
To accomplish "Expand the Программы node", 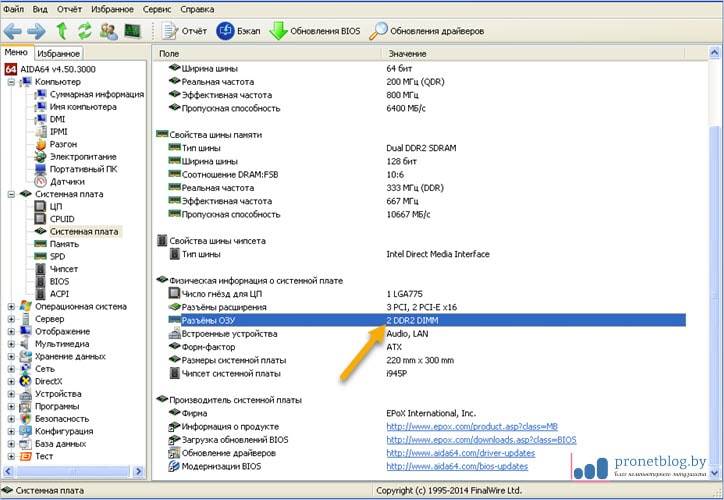I will (x=11, y=406).
